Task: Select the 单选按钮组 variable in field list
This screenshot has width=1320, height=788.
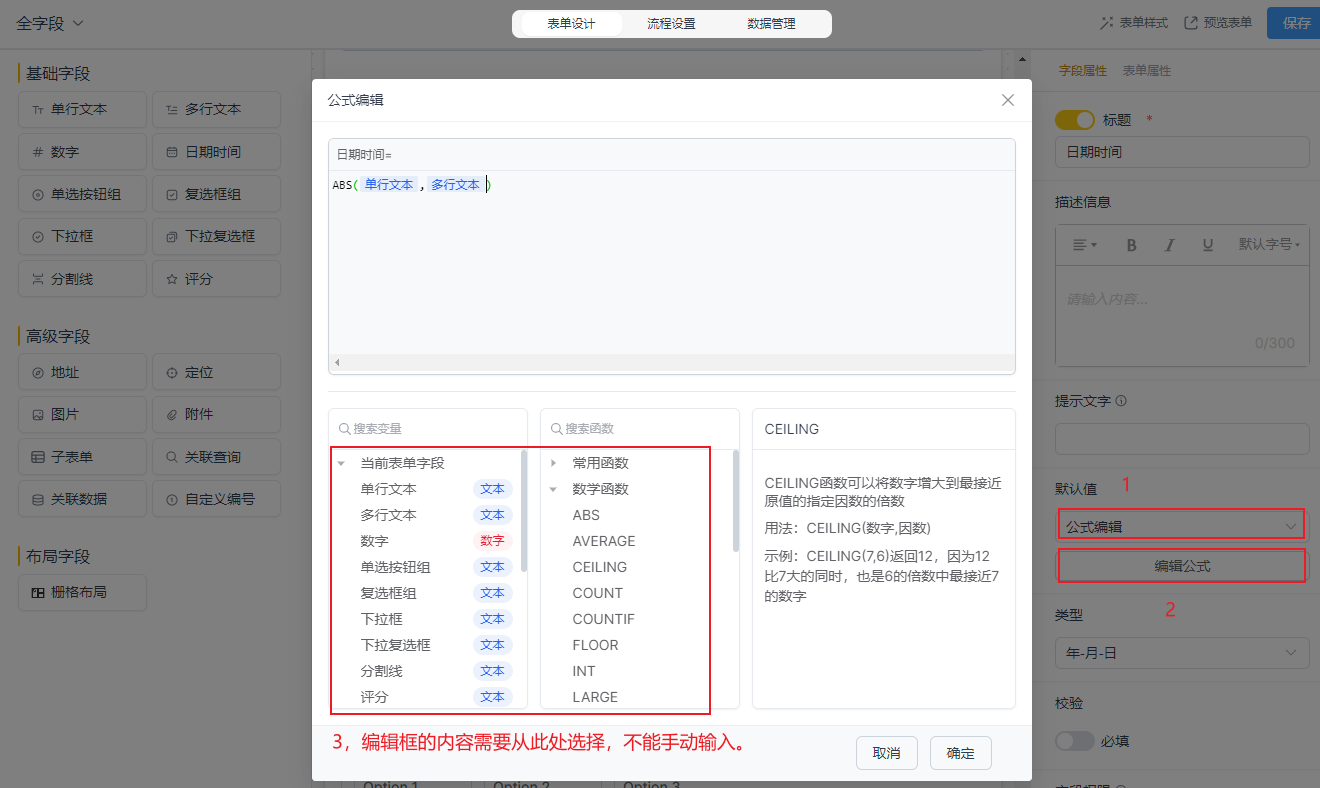Action: point(428,567)
